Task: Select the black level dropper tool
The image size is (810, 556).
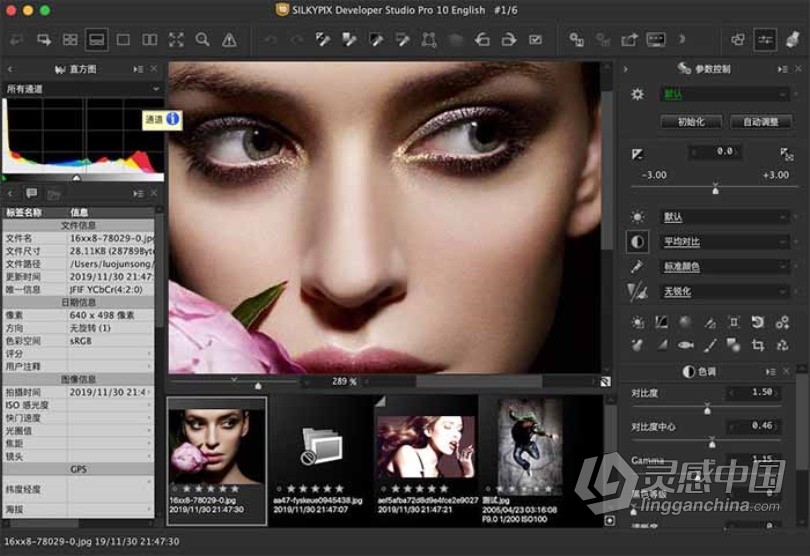Action: pos(376,40)
